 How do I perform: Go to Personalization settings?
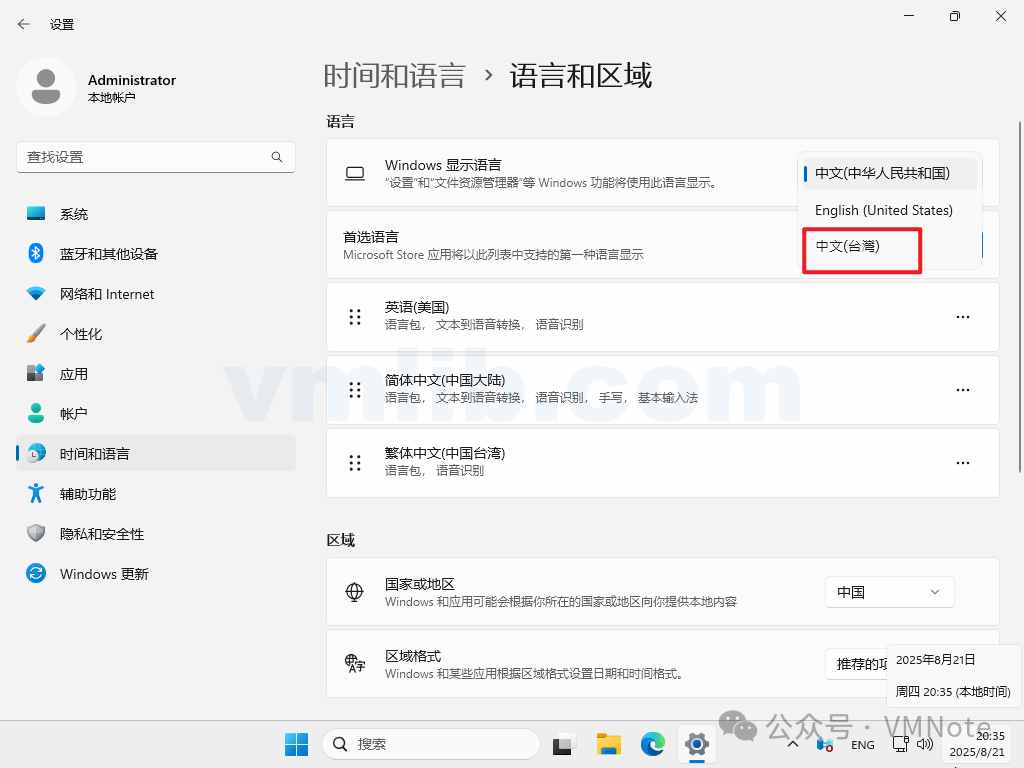(x=80, y=334)
